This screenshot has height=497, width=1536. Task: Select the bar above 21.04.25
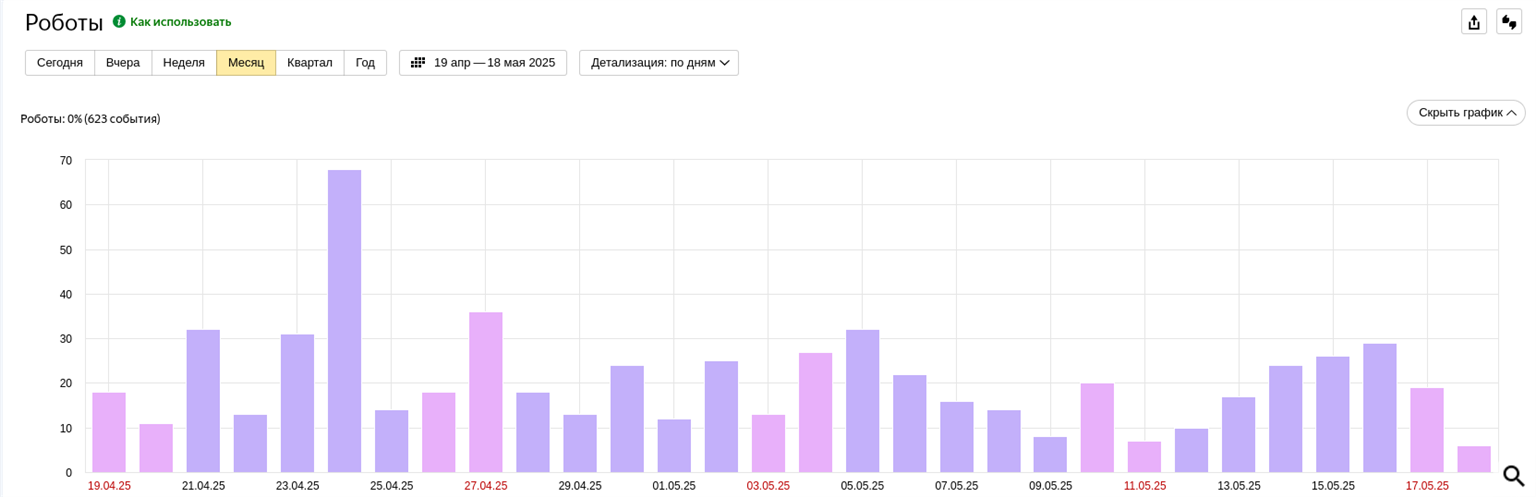pyautogui.click(x=203, y=400)
